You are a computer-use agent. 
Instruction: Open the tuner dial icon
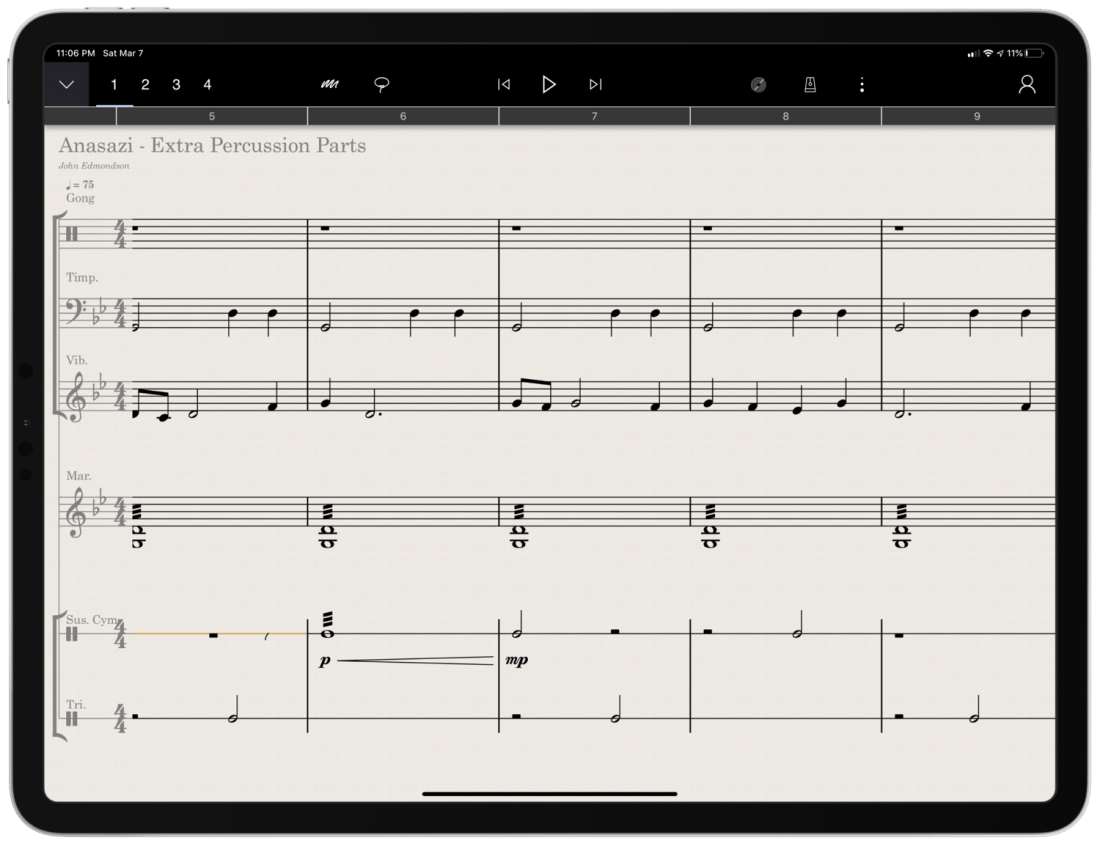click(x=758, y=85)
